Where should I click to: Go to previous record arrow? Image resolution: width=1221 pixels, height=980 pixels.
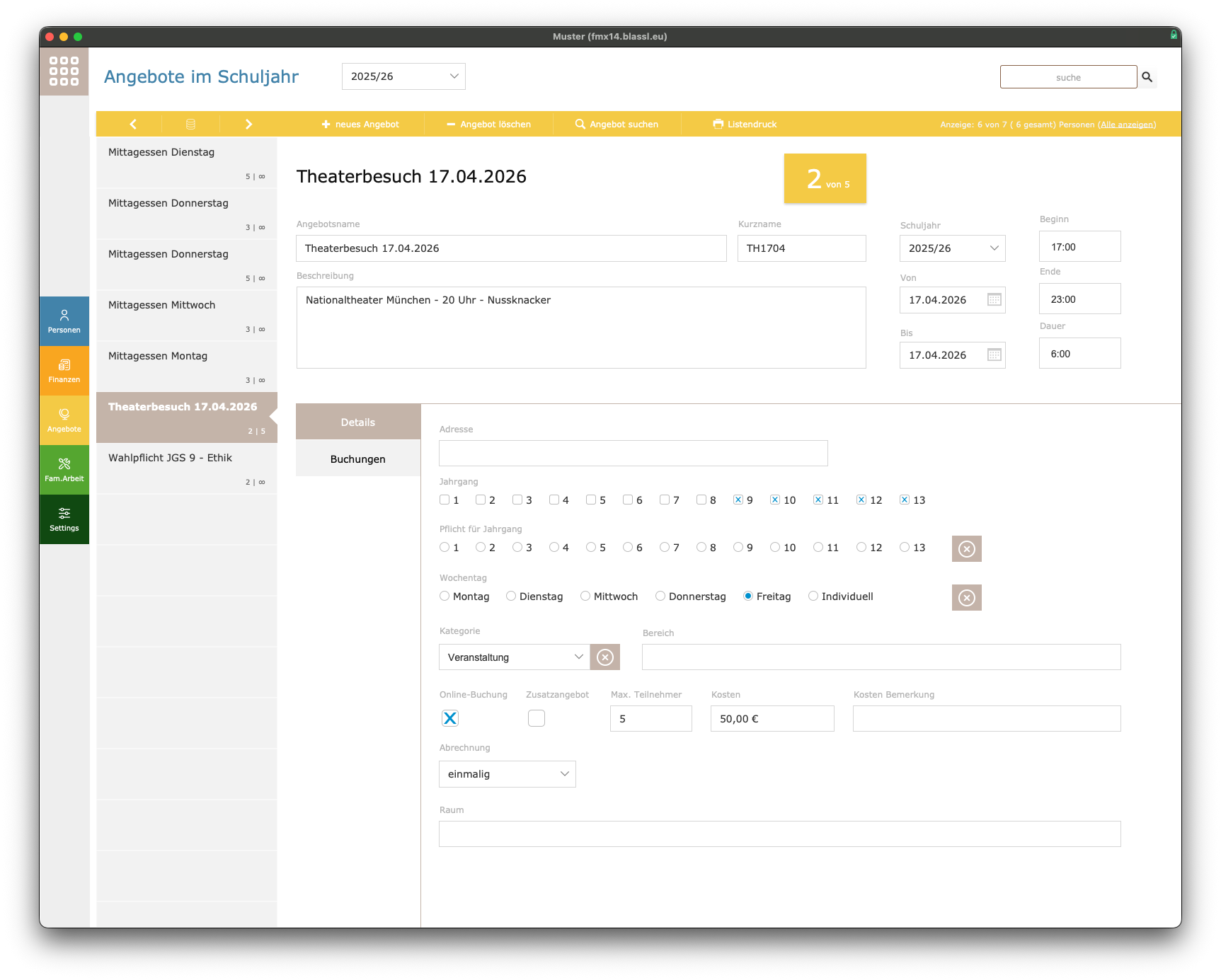click(132, 125)
